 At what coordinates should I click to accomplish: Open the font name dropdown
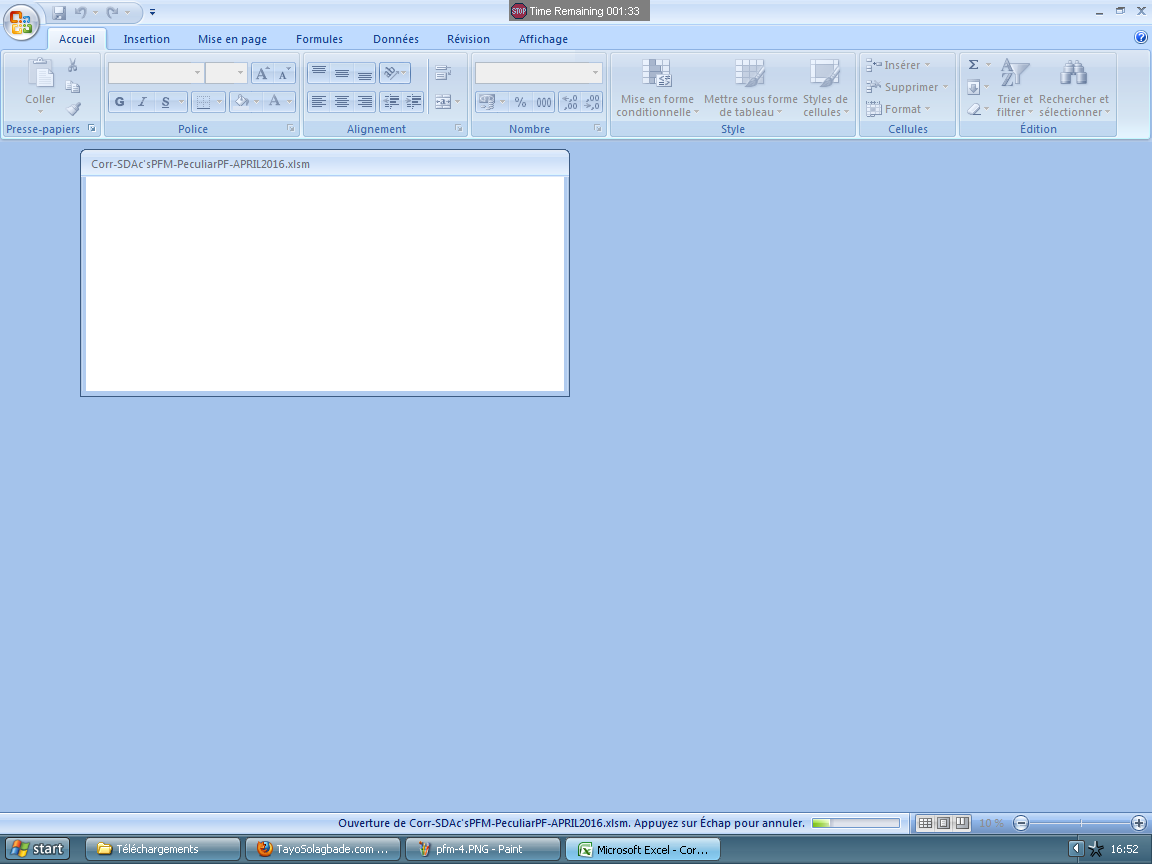[197, 73]
